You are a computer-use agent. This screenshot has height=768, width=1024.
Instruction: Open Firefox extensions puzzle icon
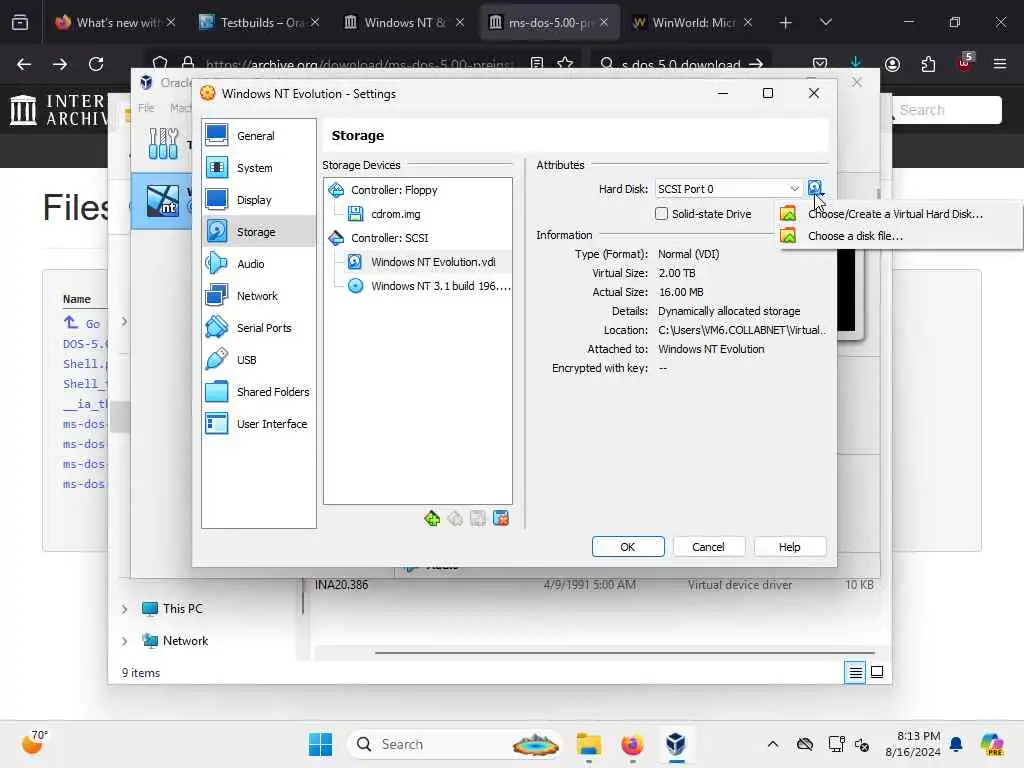click(928, 64)
